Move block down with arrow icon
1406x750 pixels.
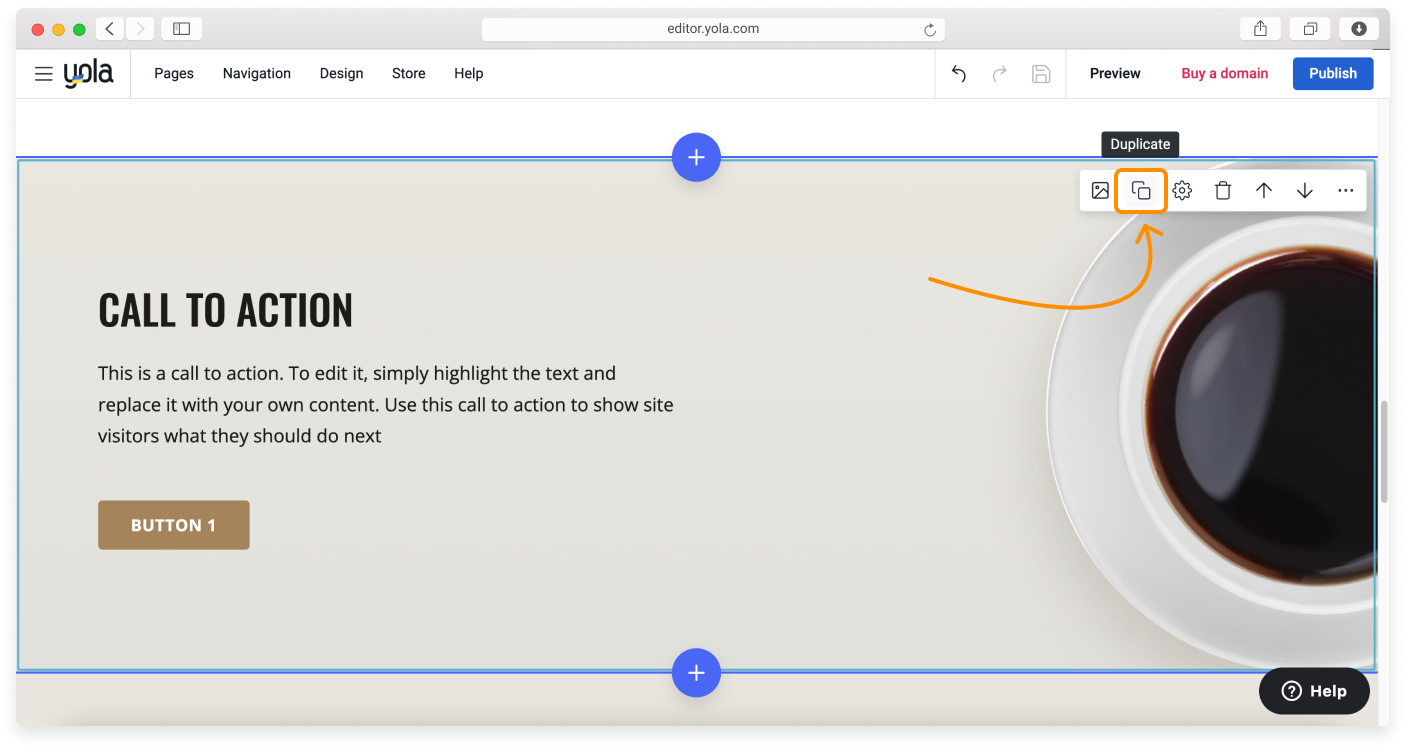(x=1305, y=190)
